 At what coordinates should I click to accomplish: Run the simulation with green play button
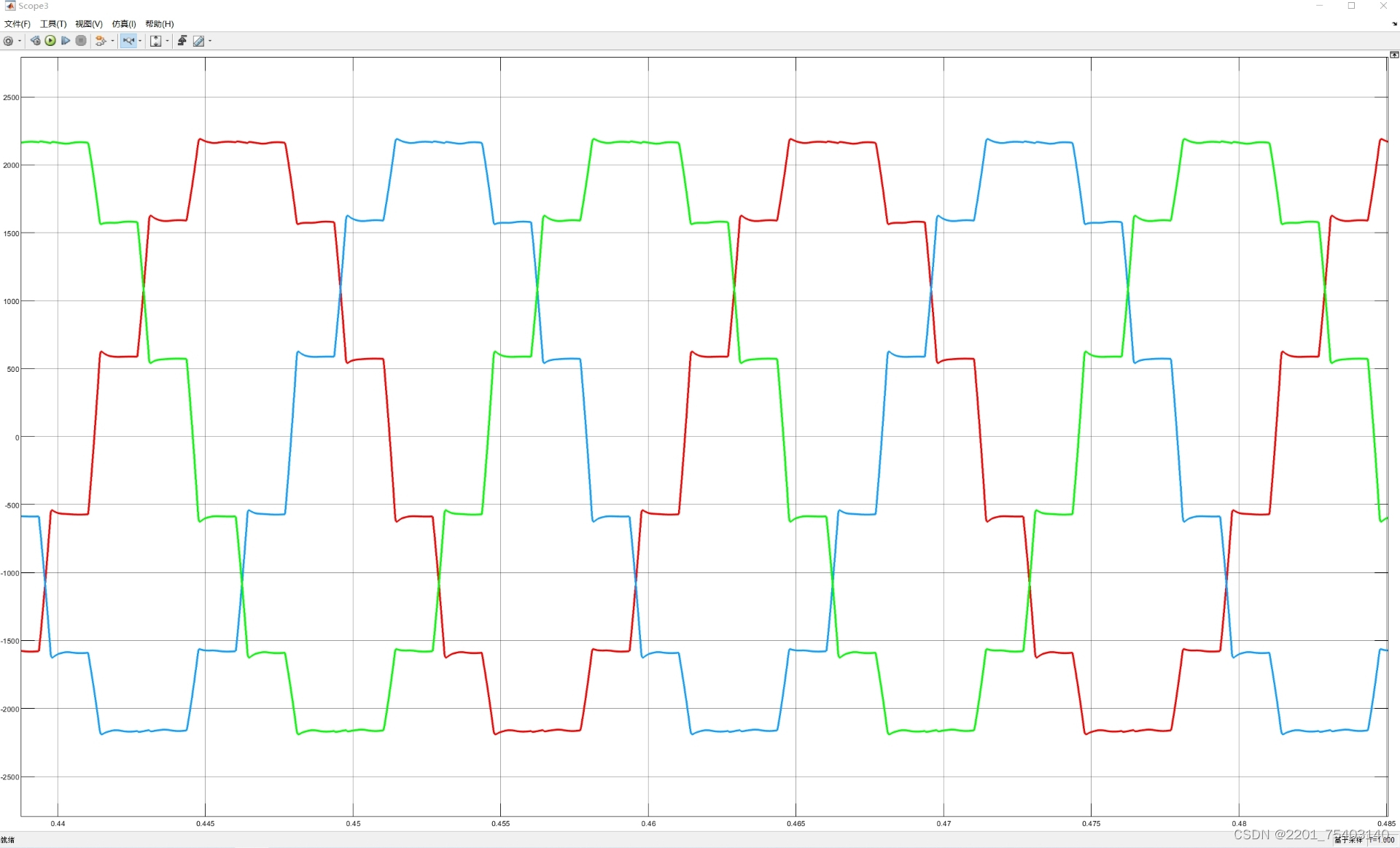point(50,41)
